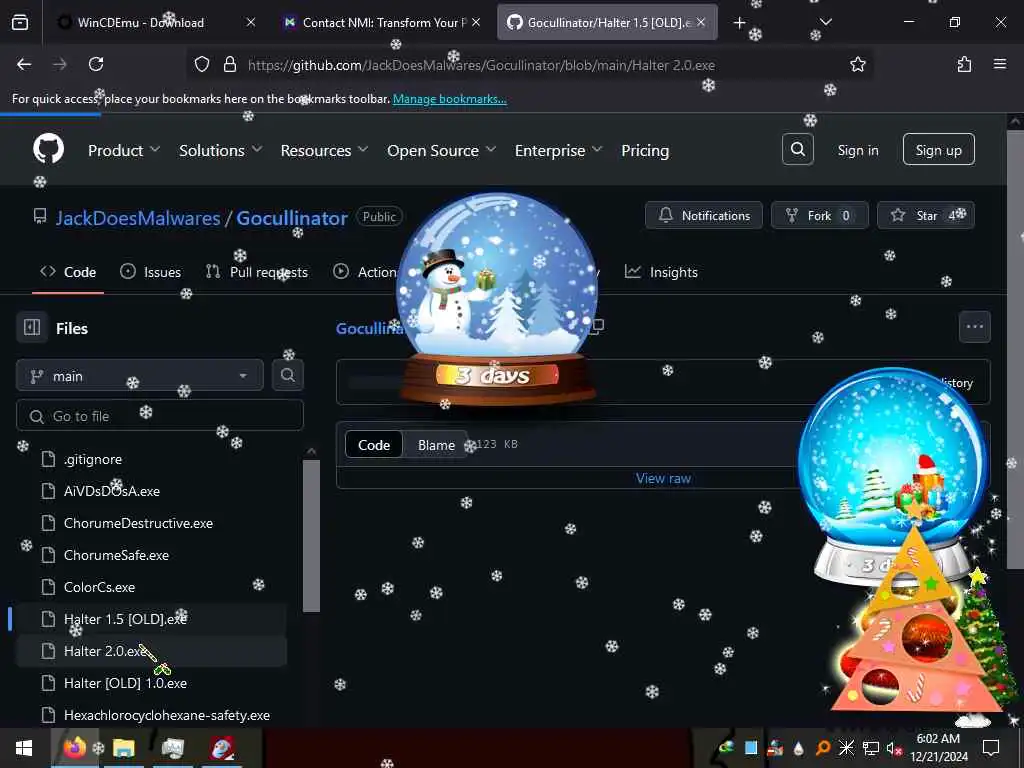
Task: Open Halter [OLD] 1.0.exe in file tree
Action: pos(125,683)
